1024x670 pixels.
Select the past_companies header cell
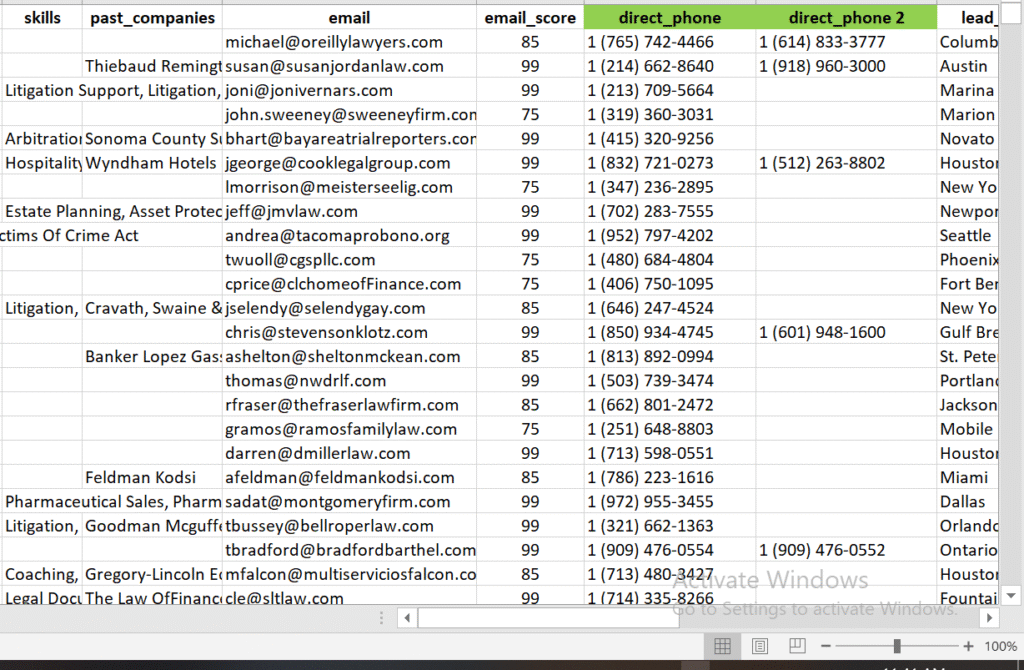(152, 18)
